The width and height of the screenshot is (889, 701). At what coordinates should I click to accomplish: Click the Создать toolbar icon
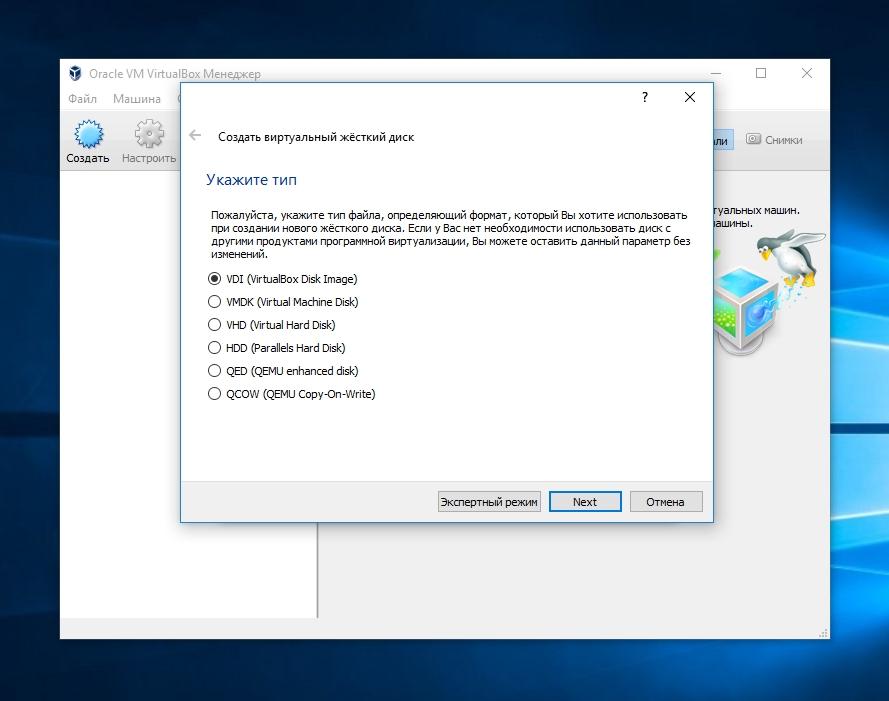pos(88,142)
